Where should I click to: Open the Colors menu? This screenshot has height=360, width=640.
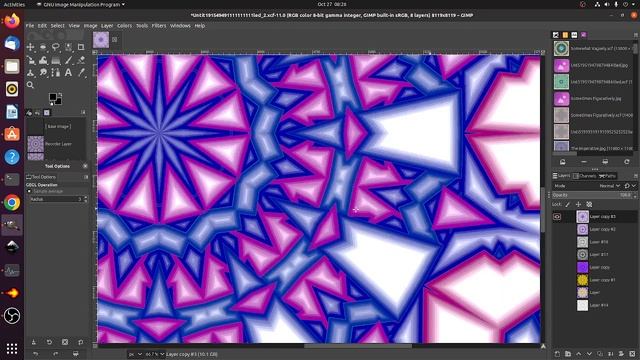pos(124,25)
